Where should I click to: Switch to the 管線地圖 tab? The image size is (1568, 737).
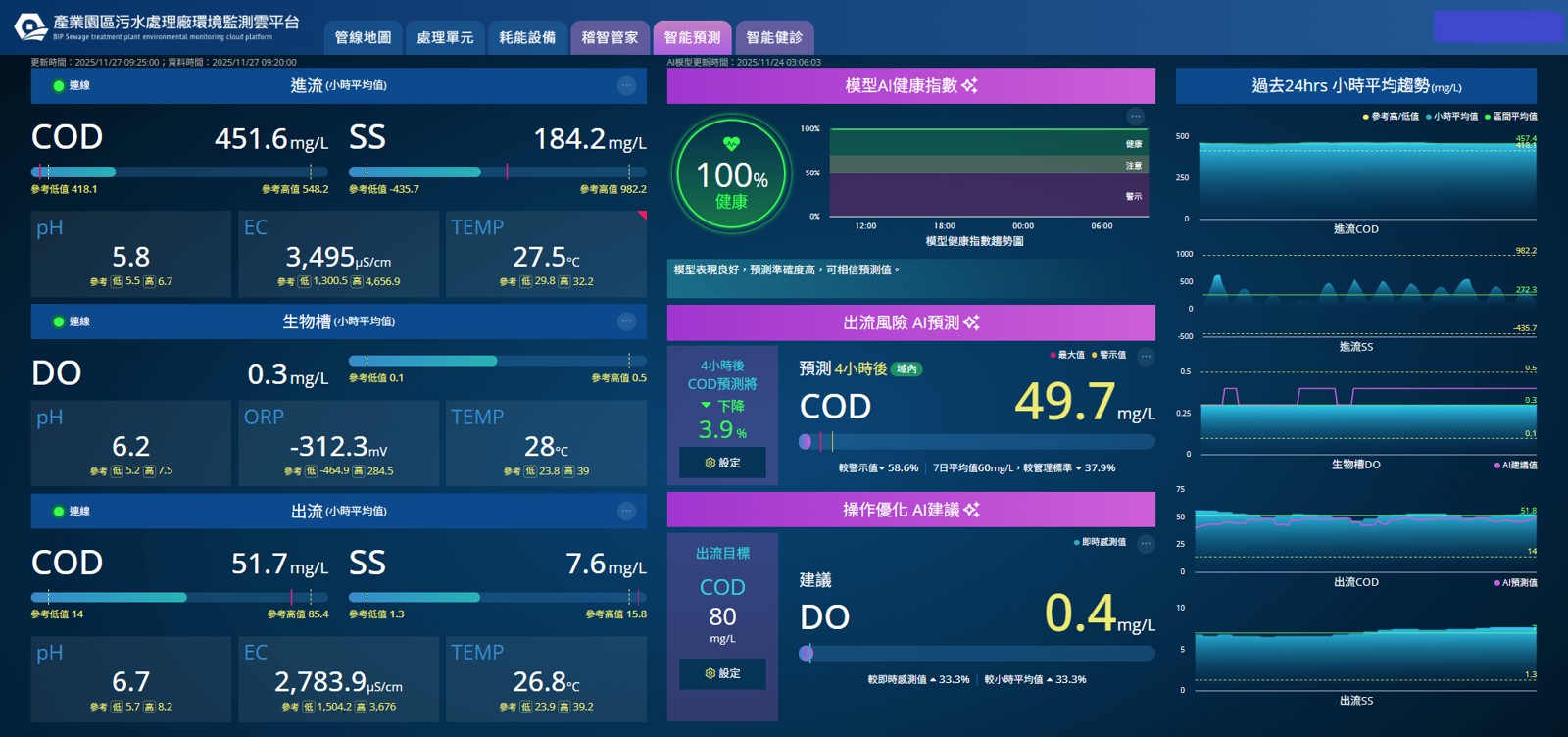363,37
